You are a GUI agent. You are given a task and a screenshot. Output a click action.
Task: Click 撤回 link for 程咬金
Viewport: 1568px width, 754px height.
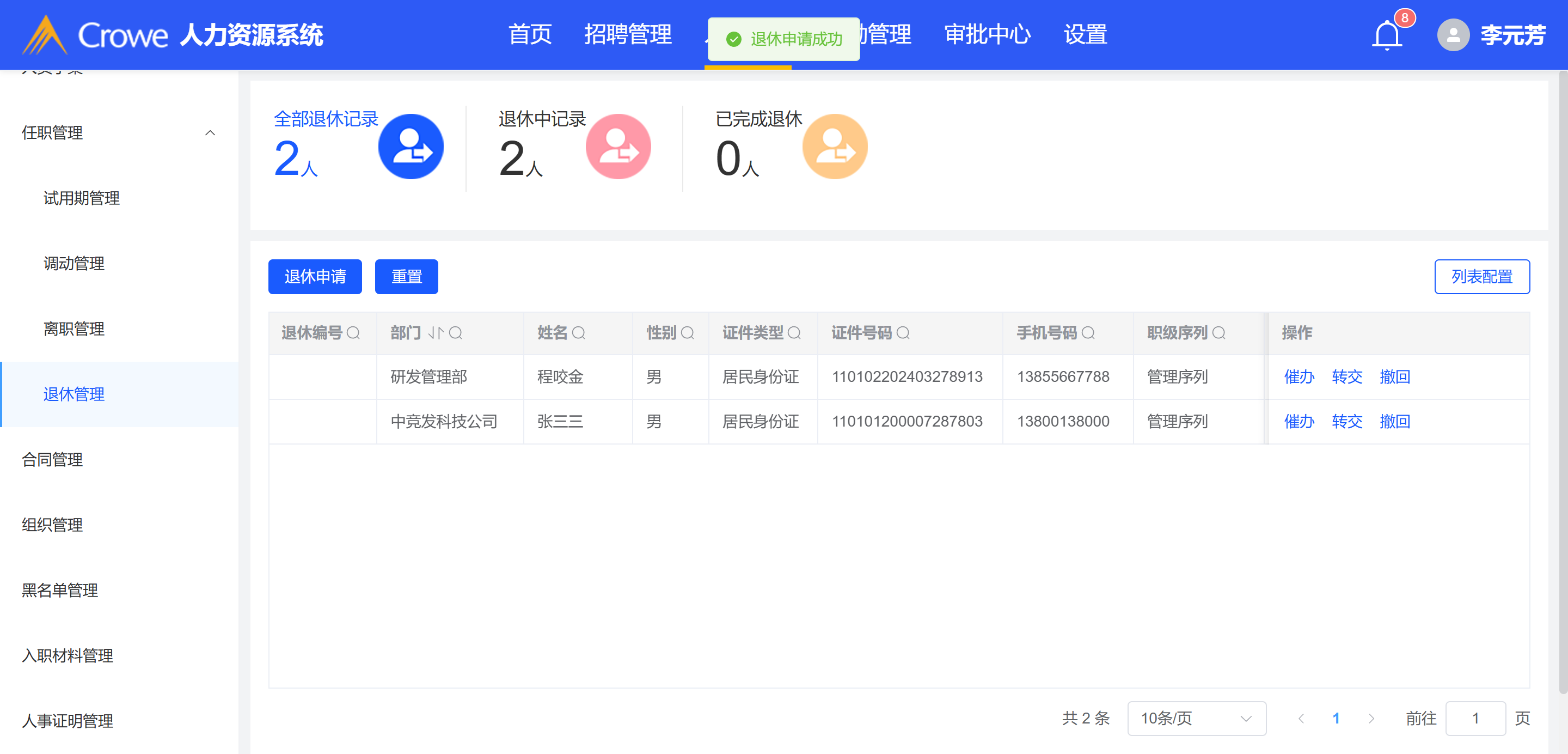point(1394,376)
